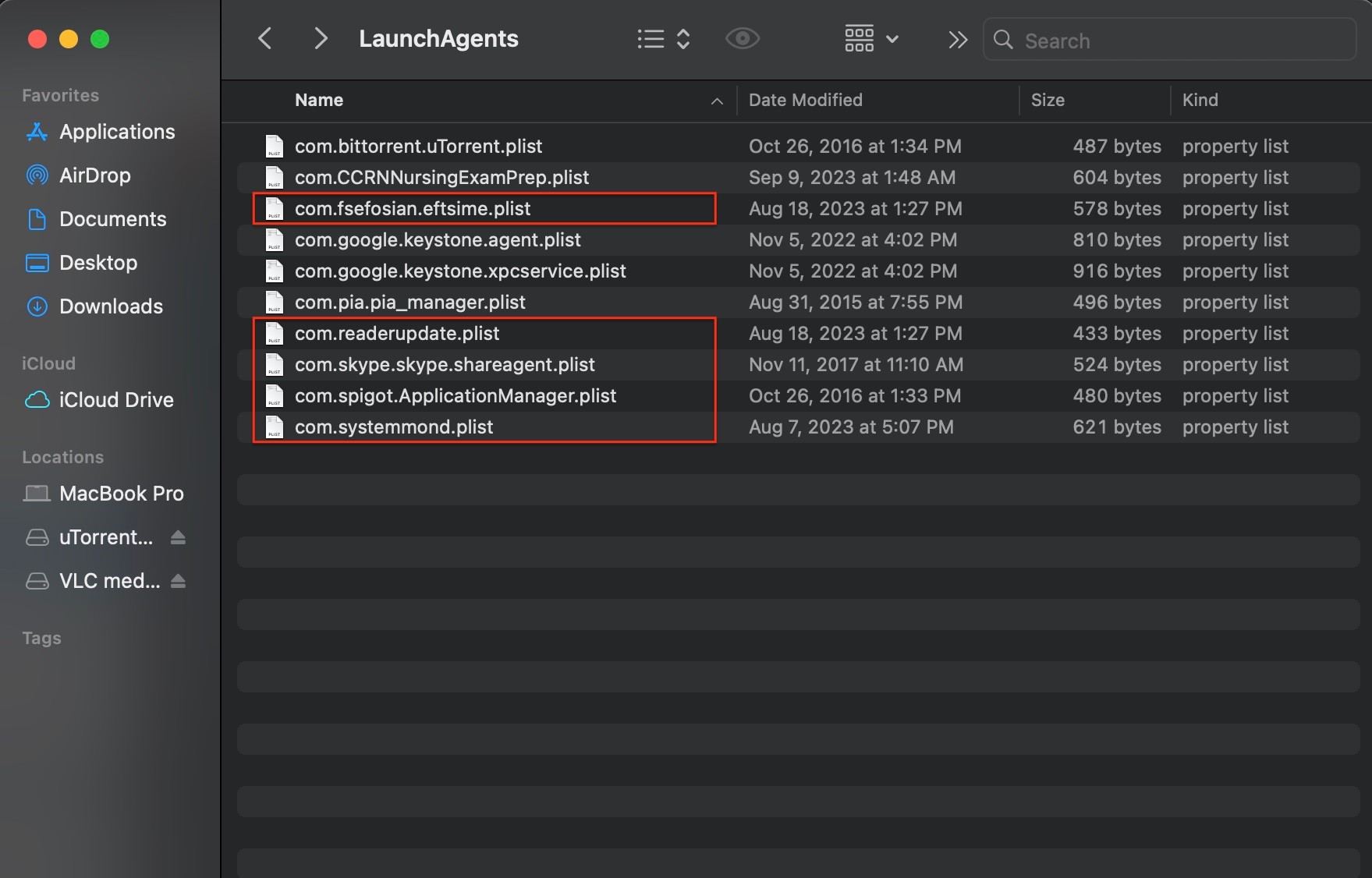The image size is (1372, 878).
Task: Open Downloads in the sidebar
Action: (x=94, y=306)
